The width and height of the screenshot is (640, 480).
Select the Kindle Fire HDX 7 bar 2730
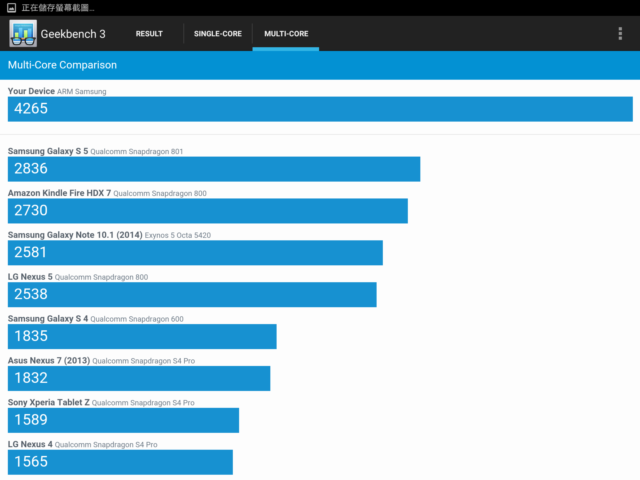tap(208, 211)
